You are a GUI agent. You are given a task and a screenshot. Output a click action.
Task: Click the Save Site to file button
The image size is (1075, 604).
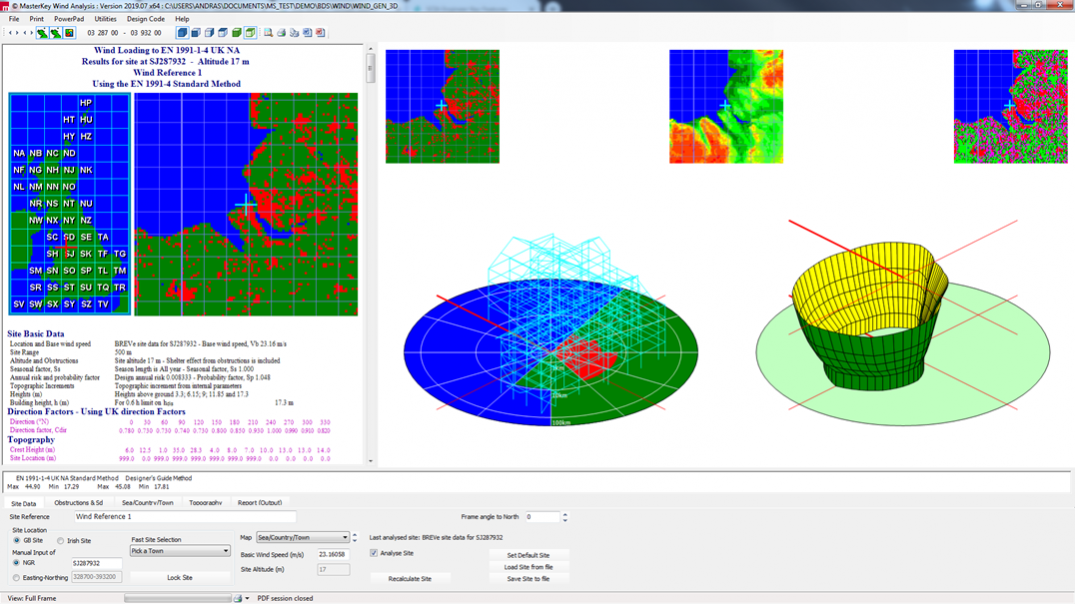click(x=528, y=579)
